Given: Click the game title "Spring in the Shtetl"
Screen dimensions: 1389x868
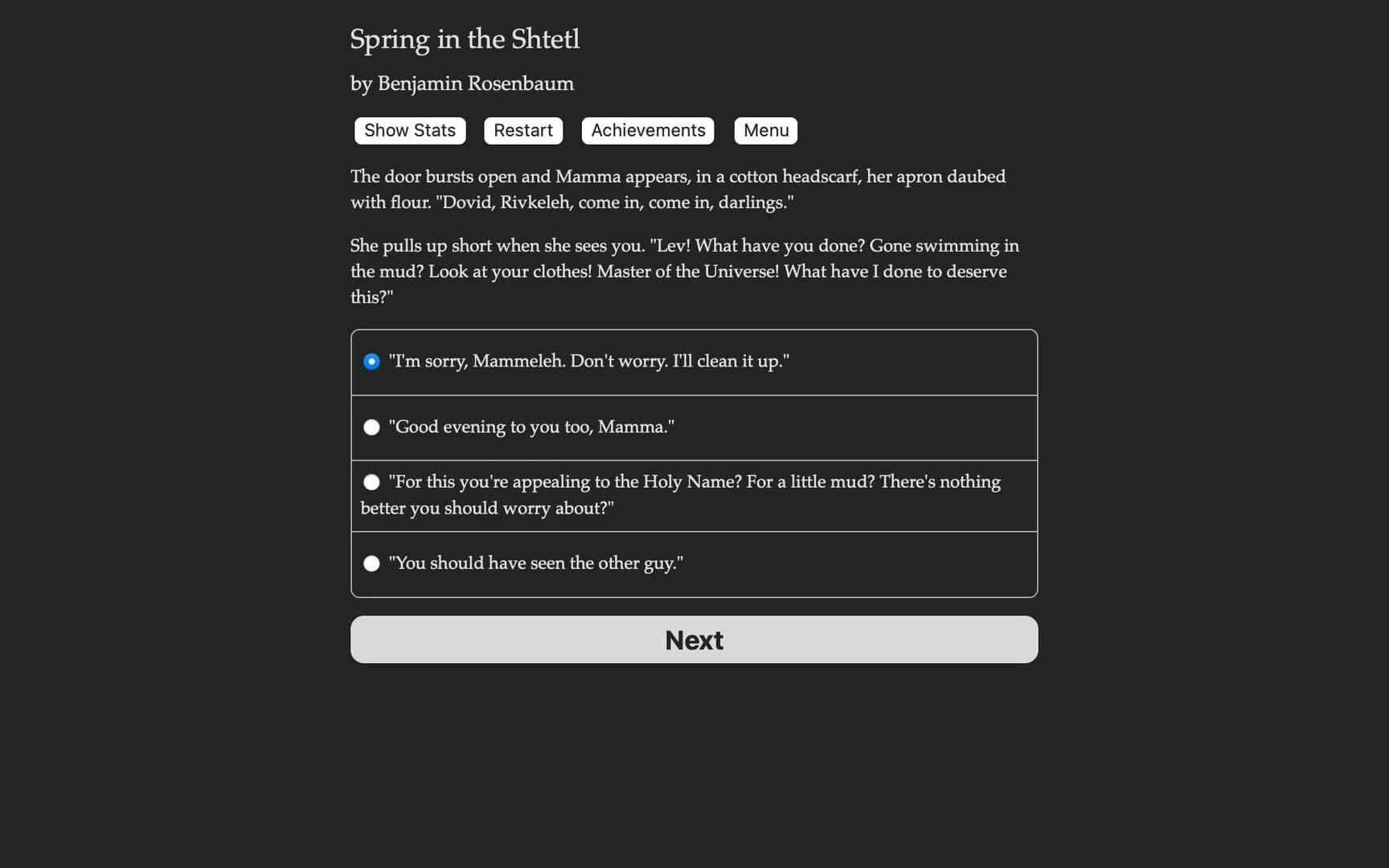Looking at the screenshot, I should [x=465, y=39].
